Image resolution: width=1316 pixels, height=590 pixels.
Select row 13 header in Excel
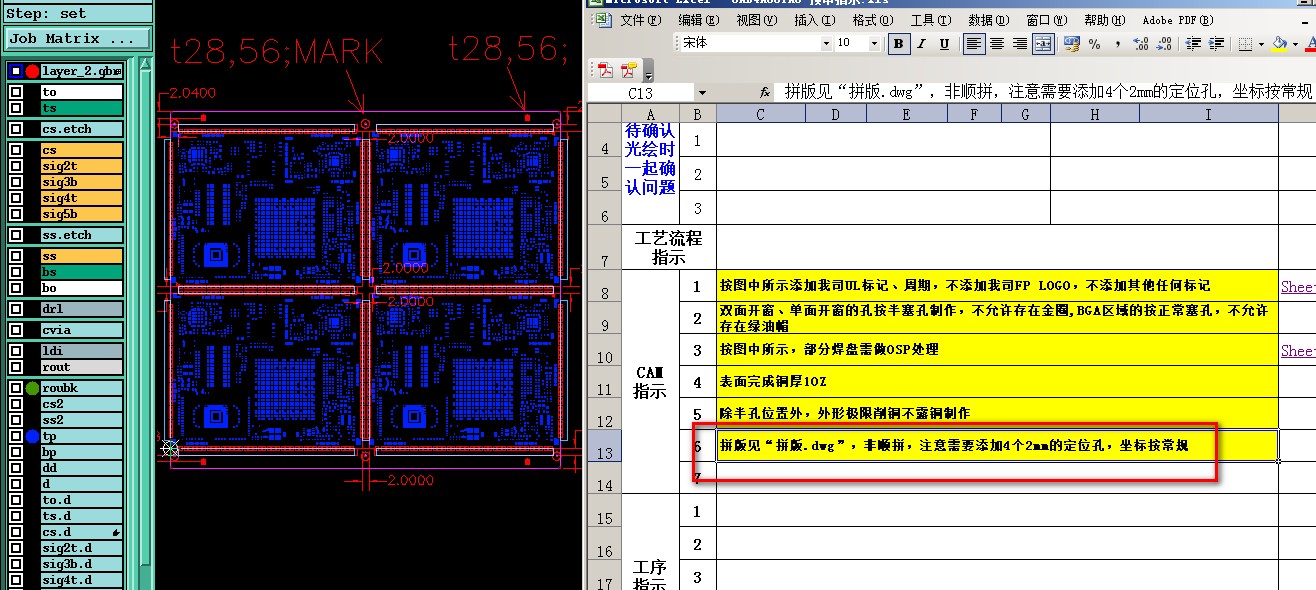(x=604, y=445)
